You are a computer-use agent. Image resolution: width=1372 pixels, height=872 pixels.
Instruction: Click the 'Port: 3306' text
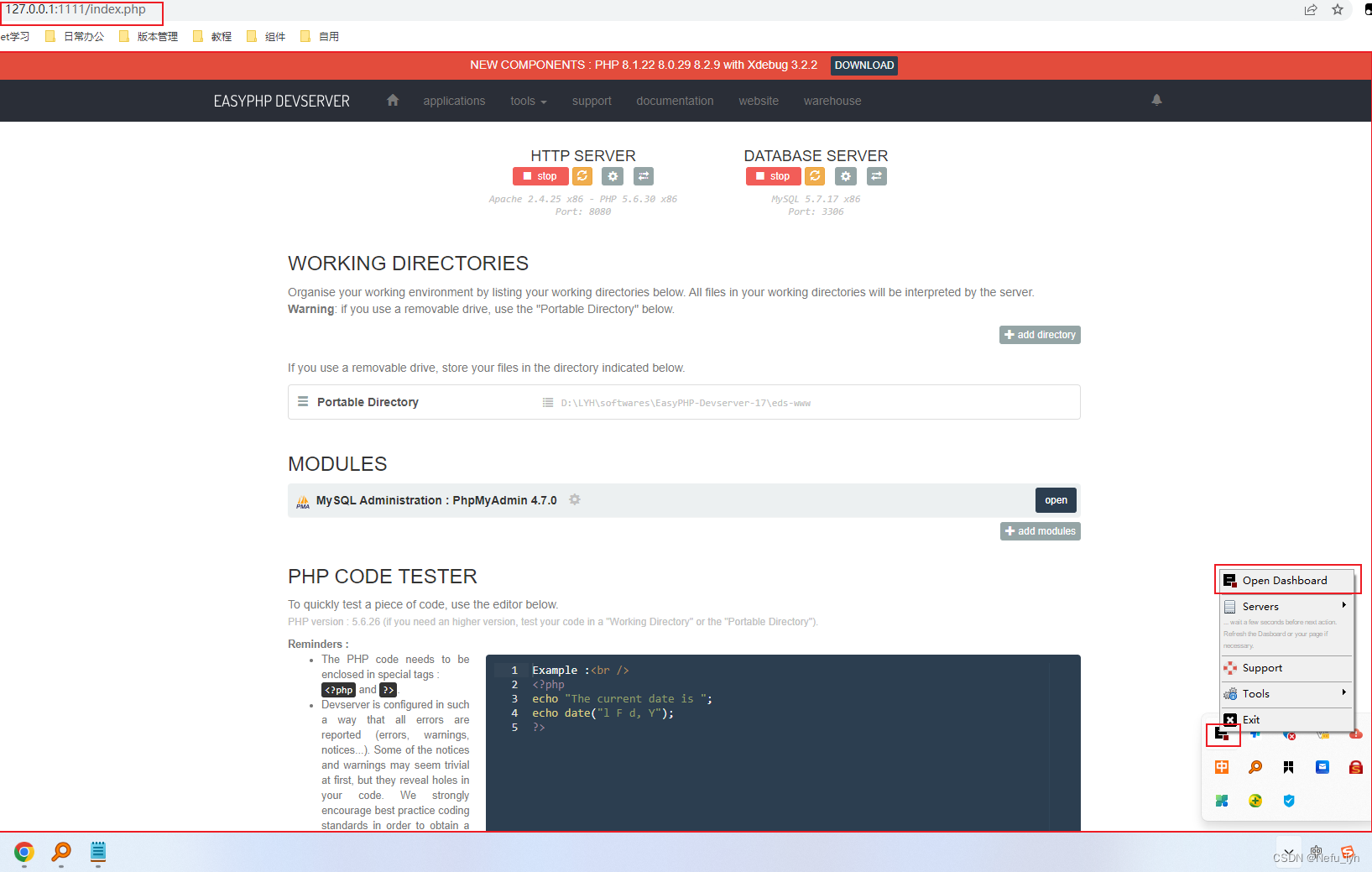coord(816,211)
